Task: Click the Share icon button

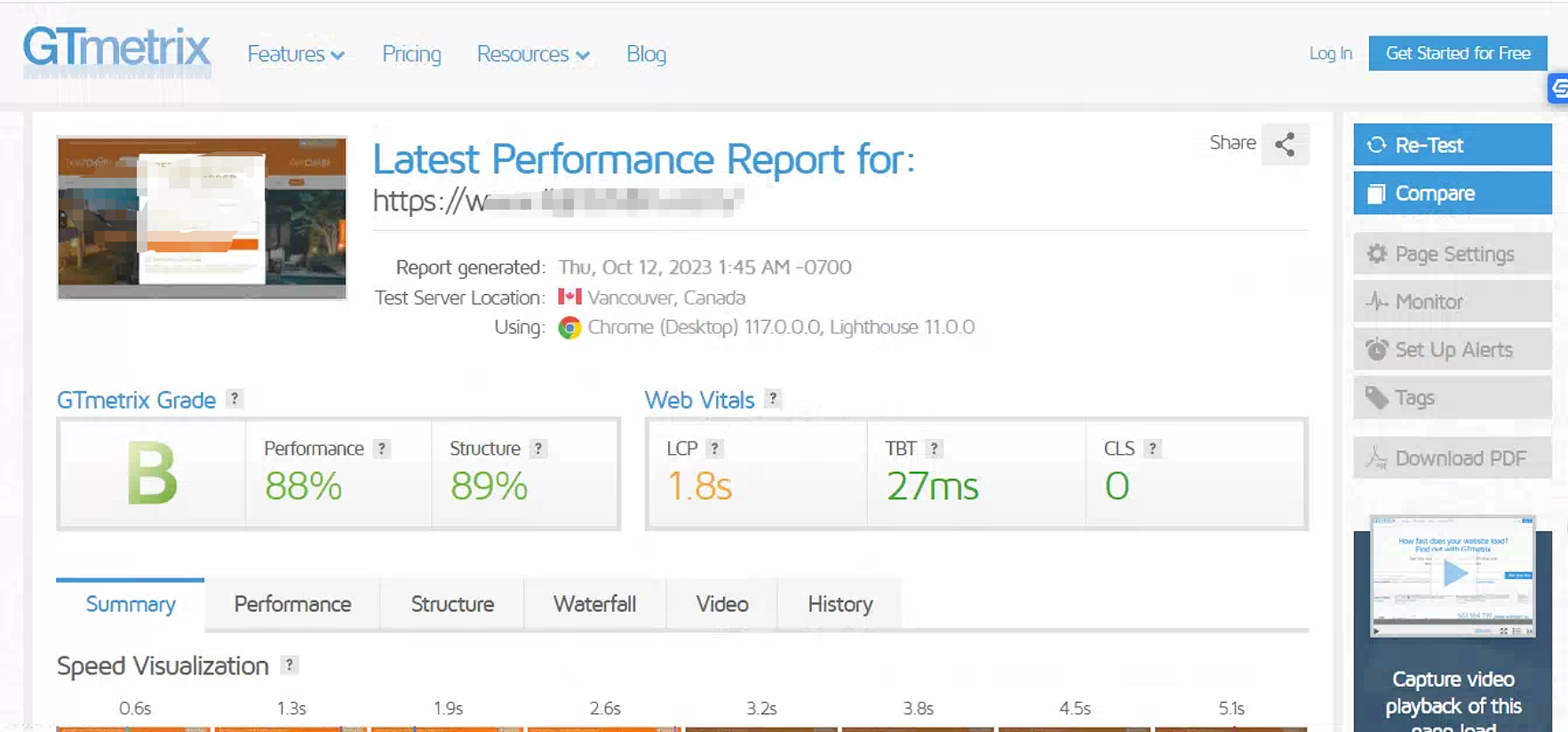Action: click(1285, 145)
